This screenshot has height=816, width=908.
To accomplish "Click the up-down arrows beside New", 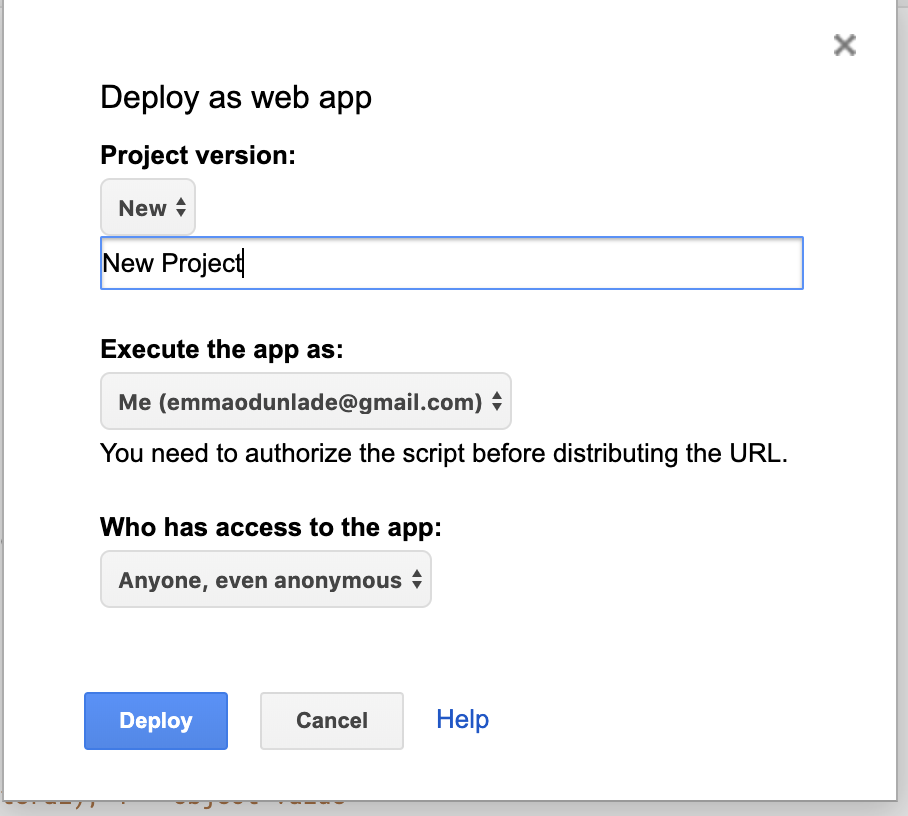I will point(181,207).
